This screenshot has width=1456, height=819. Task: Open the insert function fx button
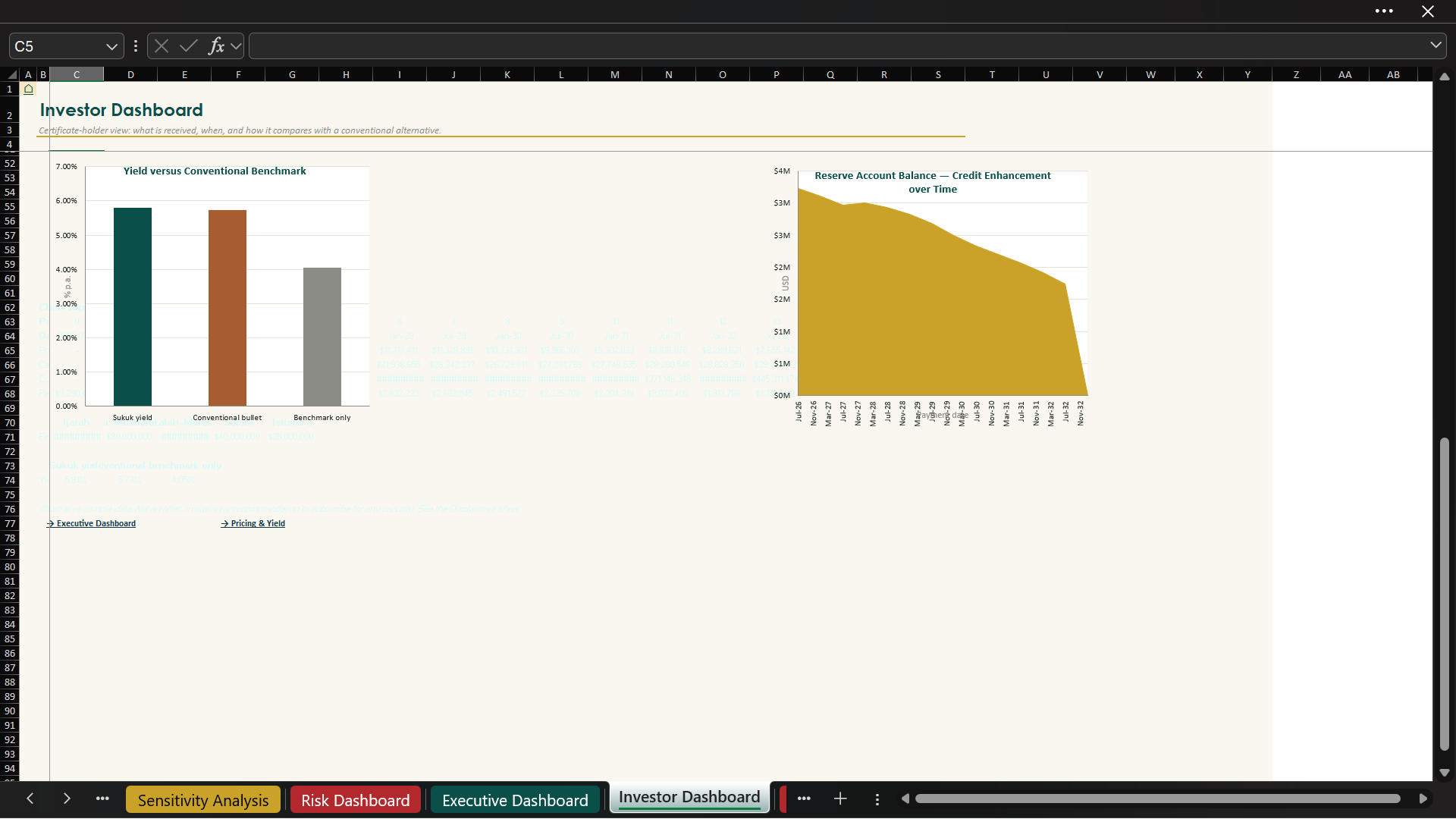(216, 46)
